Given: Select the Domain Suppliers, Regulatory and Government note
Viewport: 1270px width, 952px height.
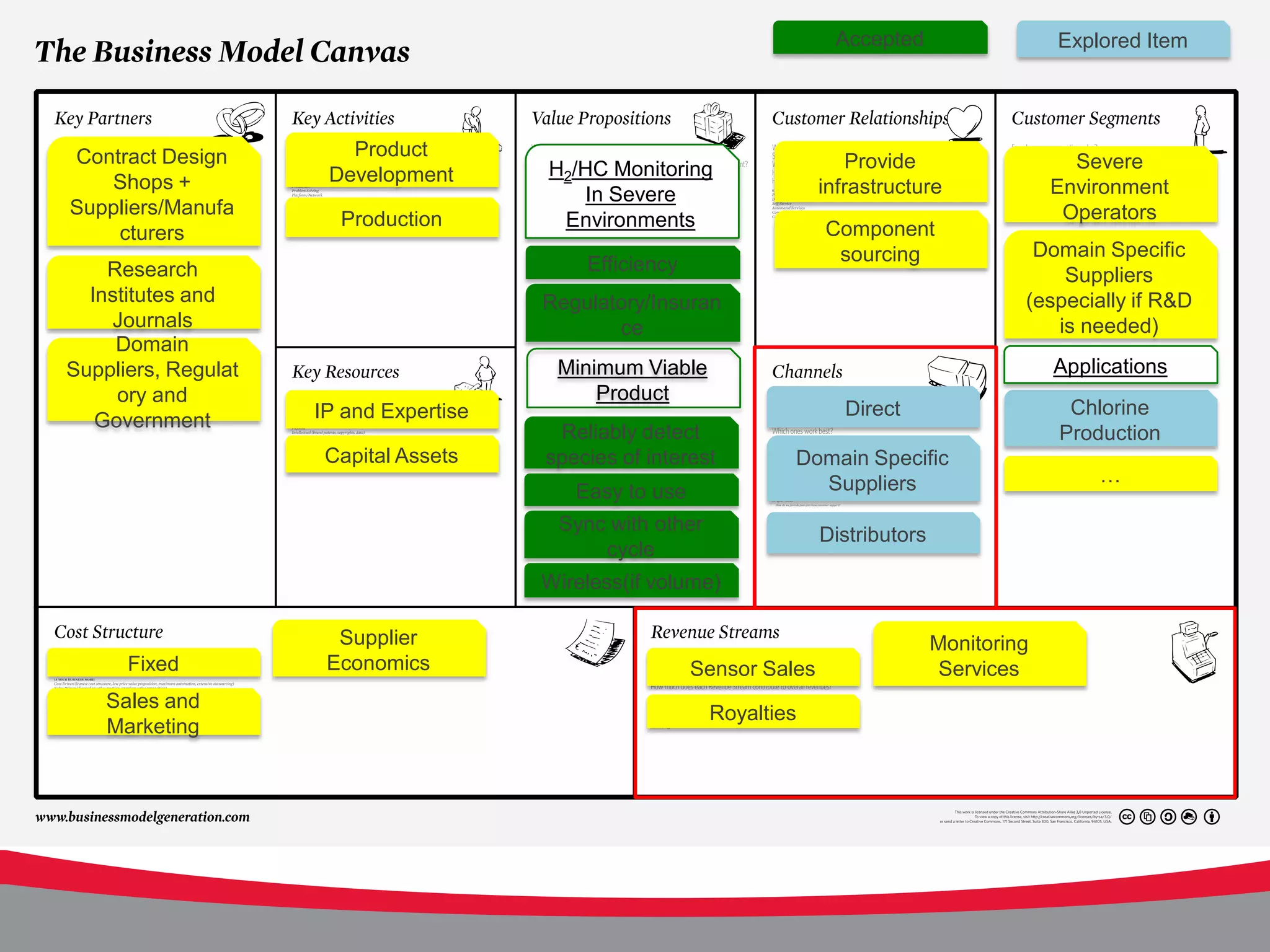Looking at the screenshot, I should point(153,381).
